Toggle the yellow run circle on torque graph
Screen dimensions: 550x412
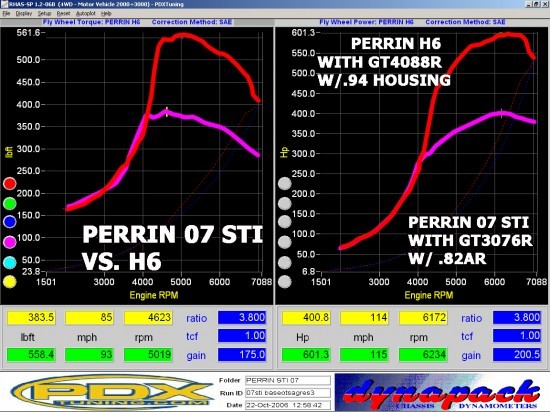click(x=9, y=282)
